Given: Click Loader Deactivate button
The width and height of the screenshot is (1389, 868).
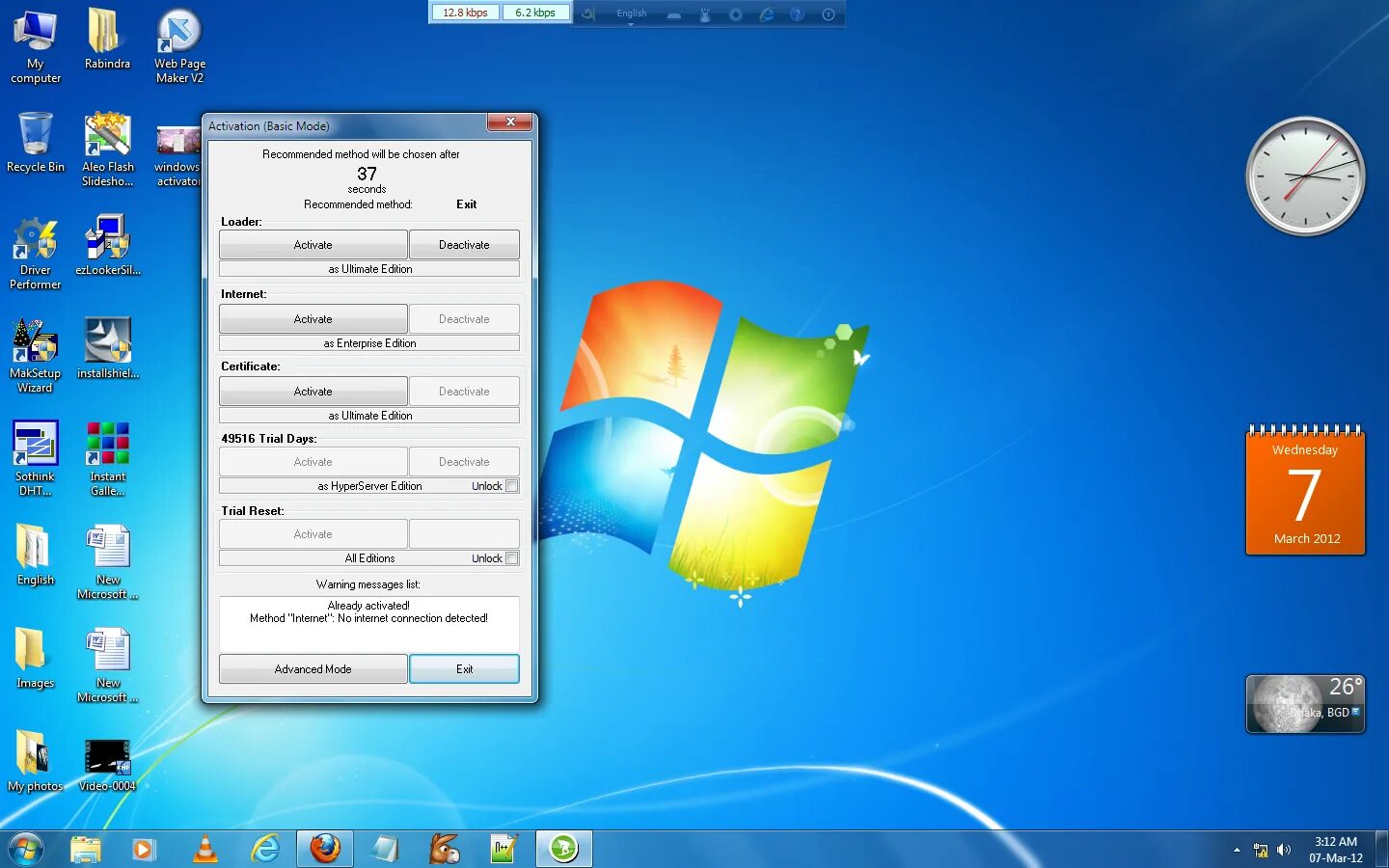Looking at the screenshot, I should [464, 245].
